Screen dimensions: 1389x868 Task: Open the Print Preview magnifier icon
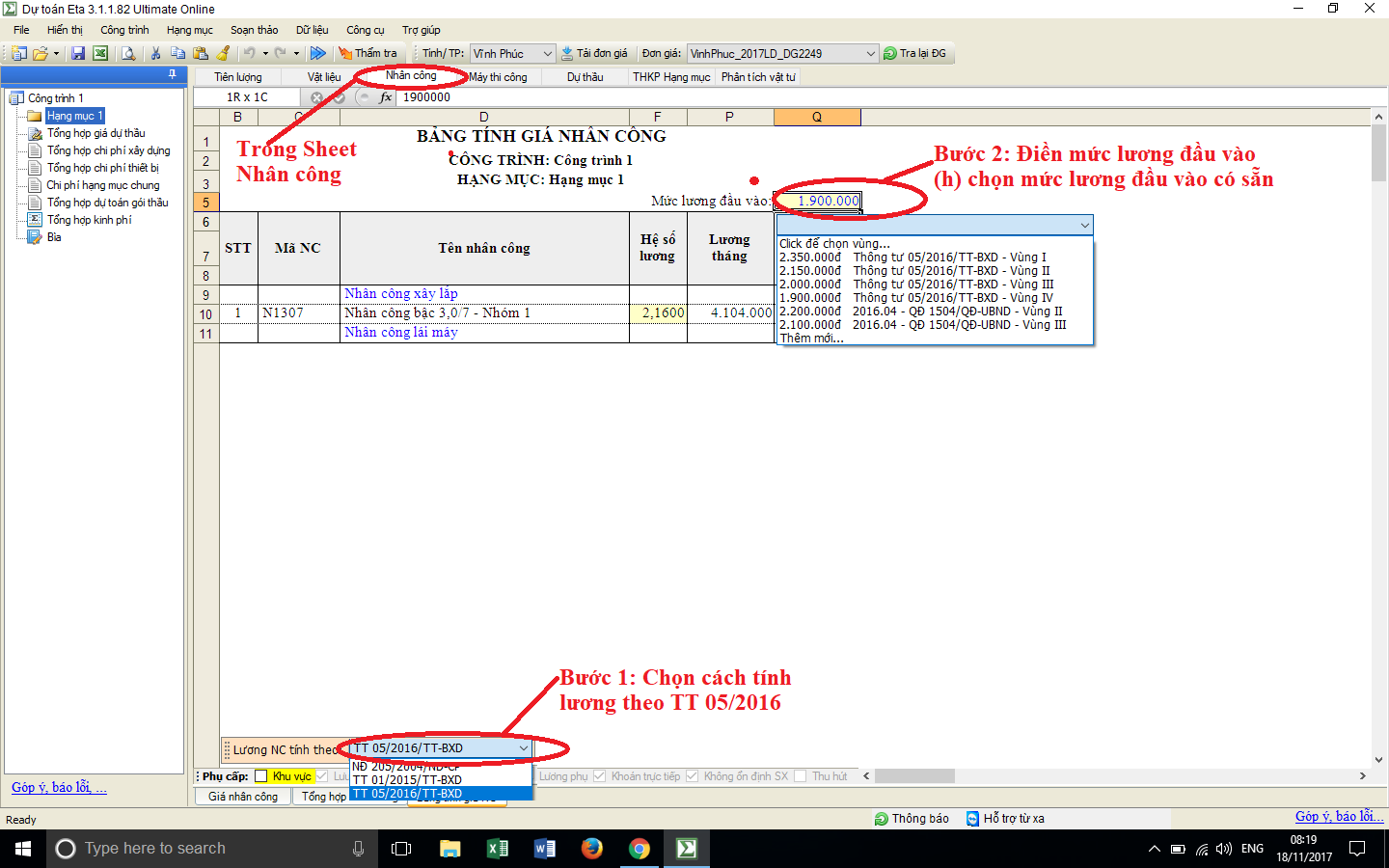coord(128,54)
